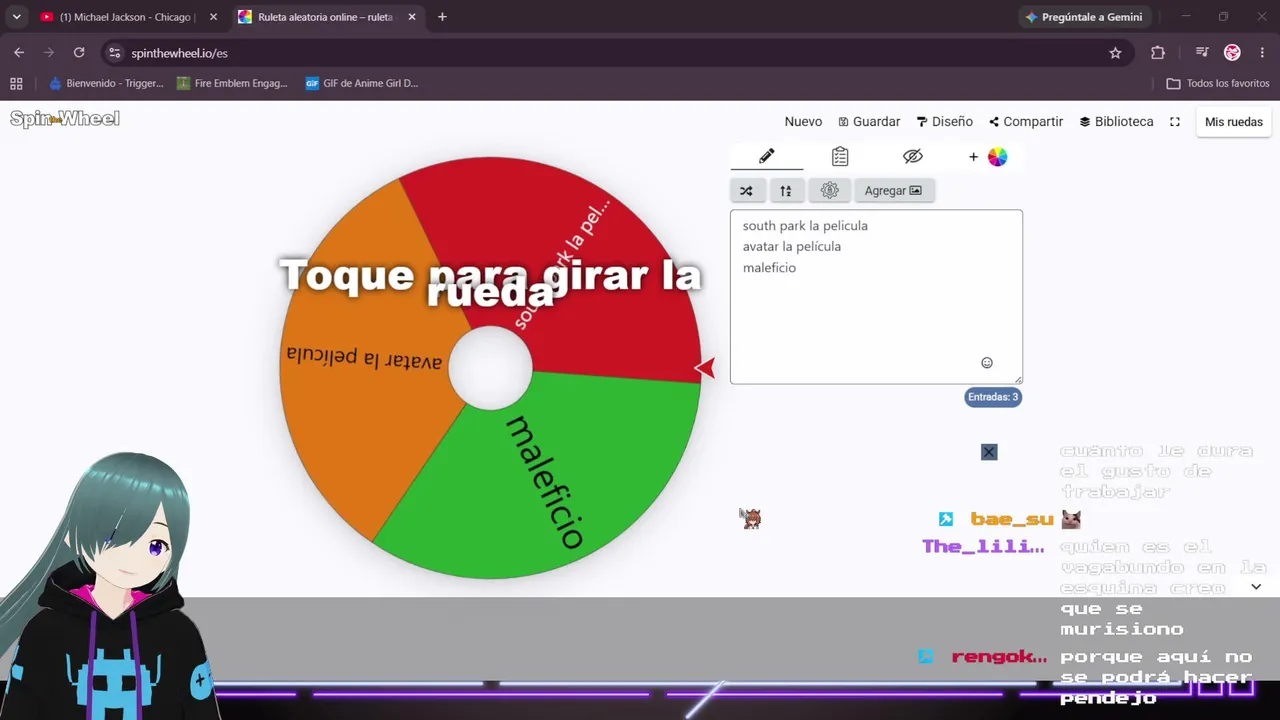The width and height of the screenshot is (1280, 720).
Task: Click the 'maleficio' entry line
Action: (769, 268)
